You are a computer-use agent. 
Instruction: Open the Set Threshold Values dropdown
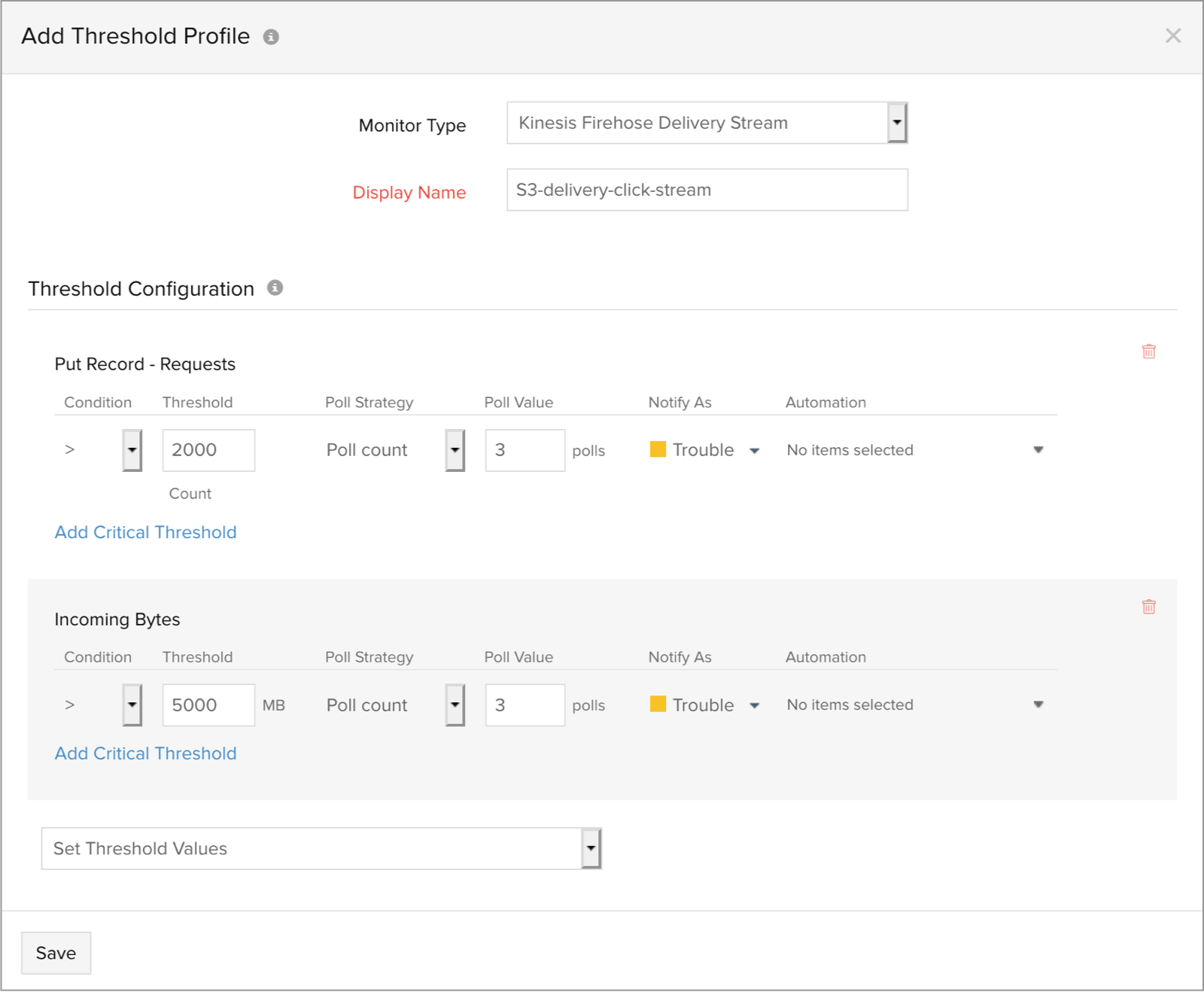click(x=591, y=848)
